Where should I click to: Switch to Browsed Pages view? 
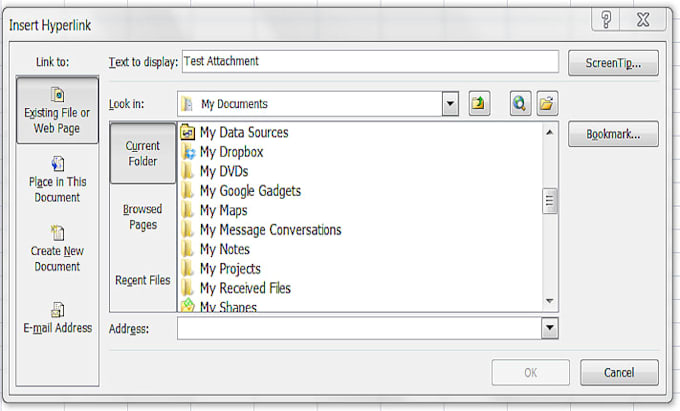pyautogui.click(x=143, y=217)
